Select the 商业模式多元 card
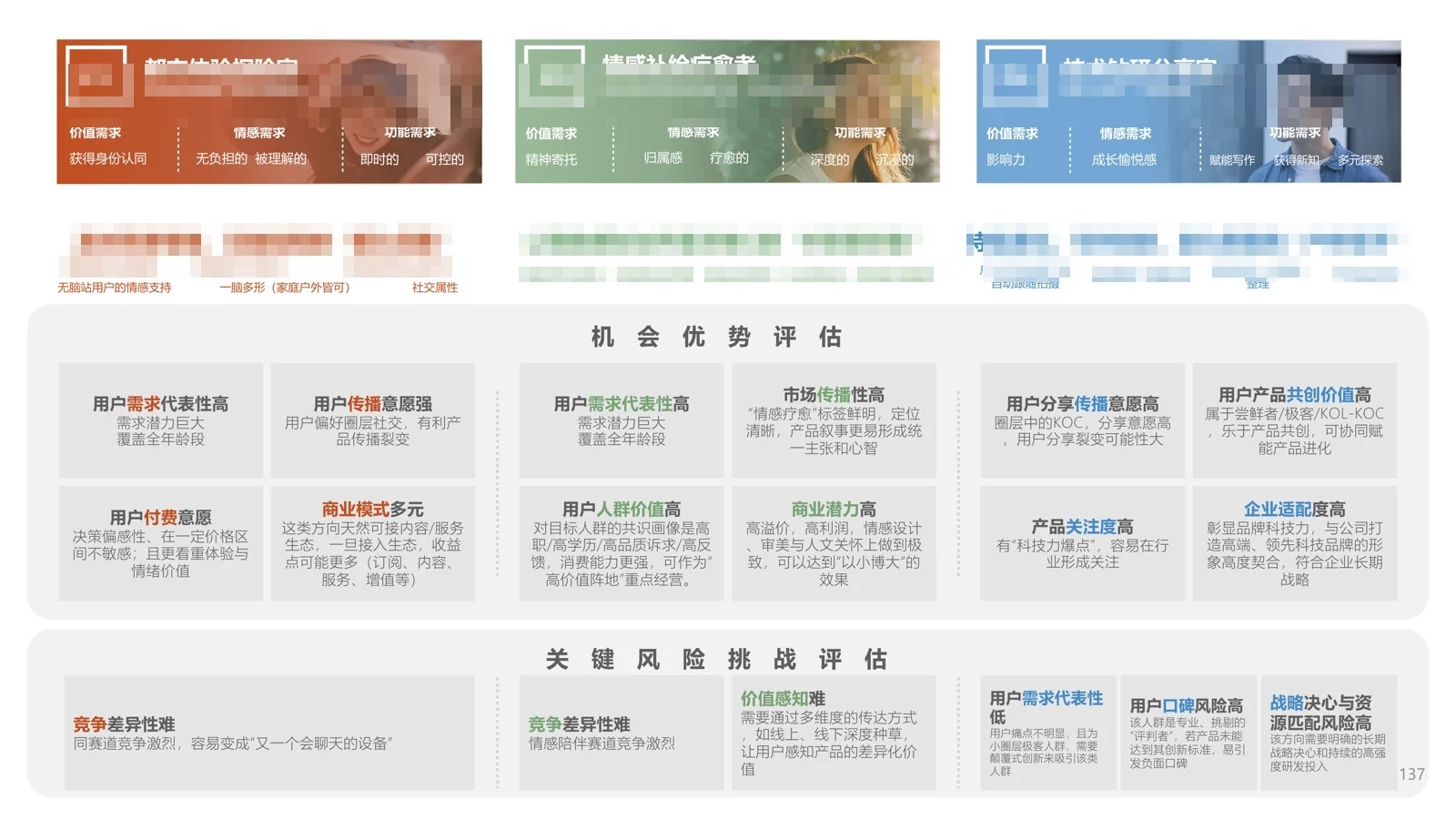Viewport: 1456px width, 819px height. point(373,543)
